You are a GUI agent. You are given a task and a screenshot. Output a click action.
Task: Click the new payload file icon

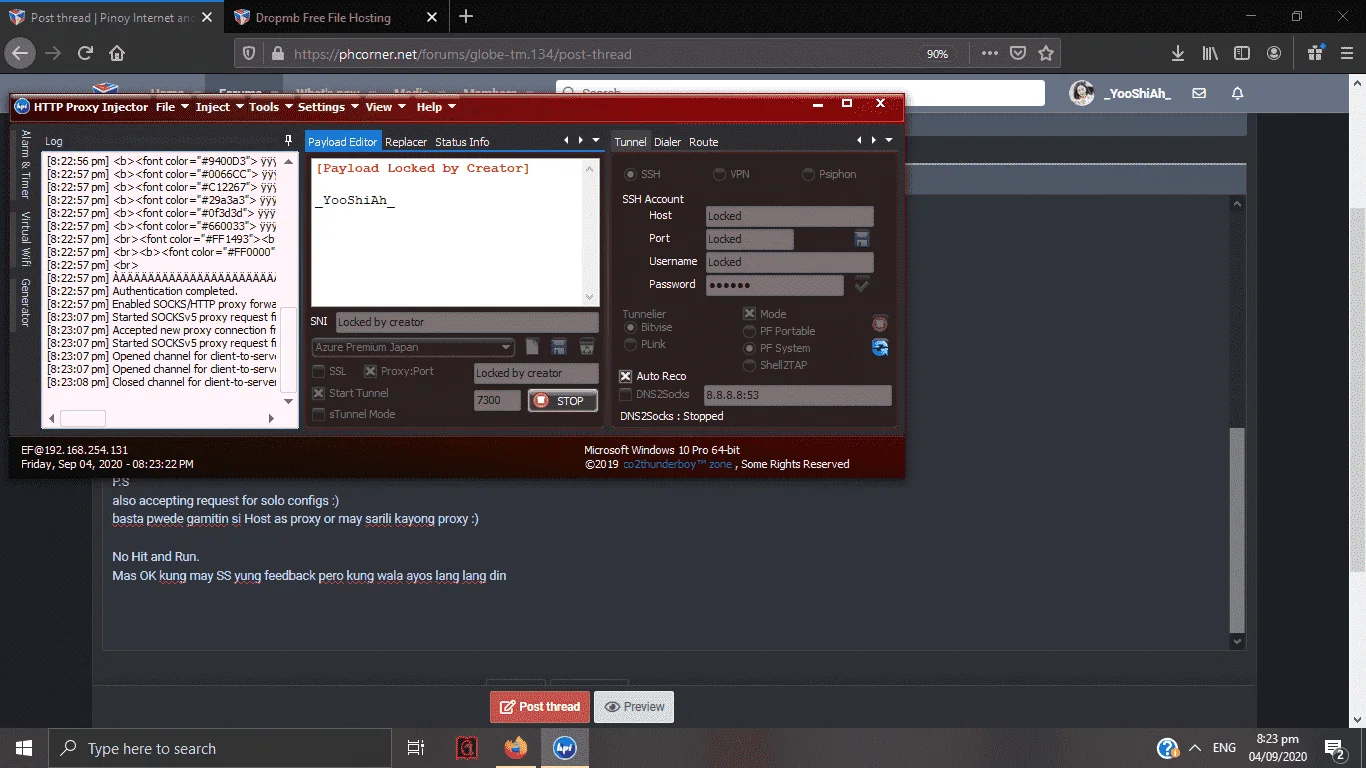(533, 347)
